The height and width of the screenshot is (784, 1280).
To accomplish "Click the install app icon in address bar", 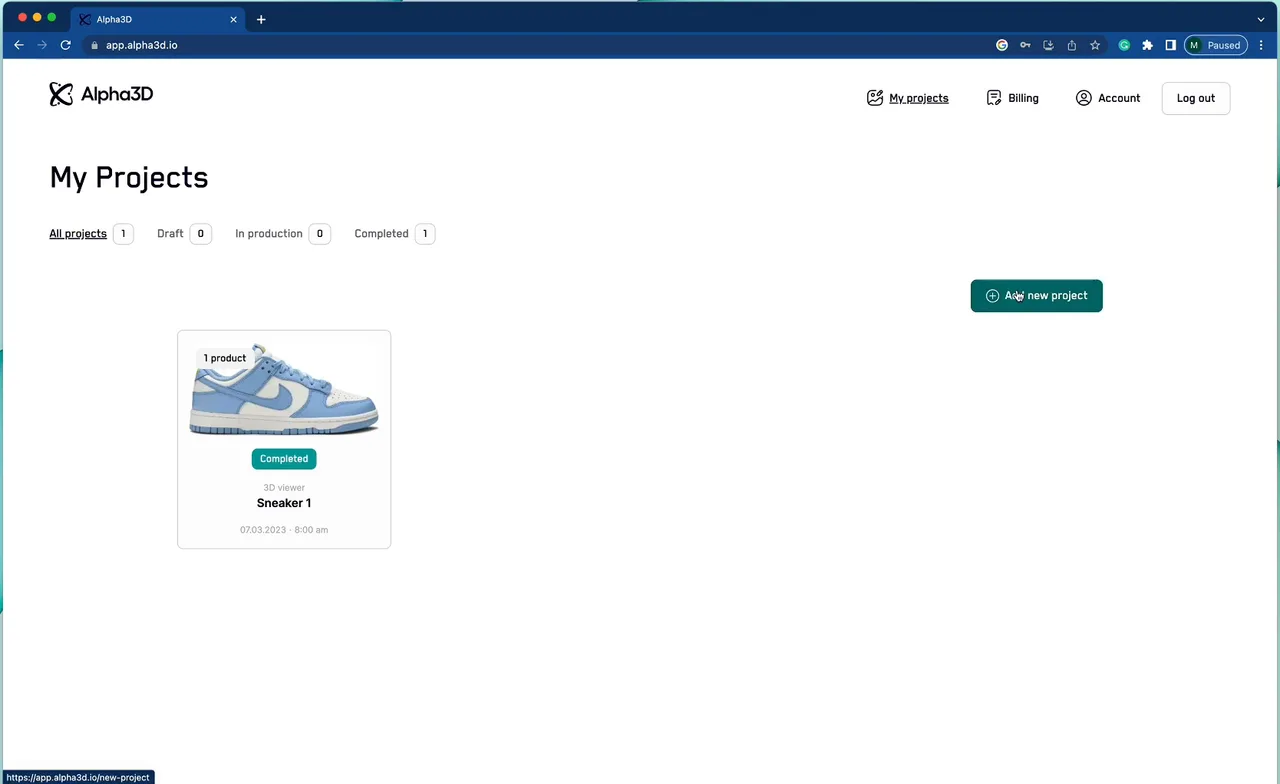I will (x=1048, y=45).
